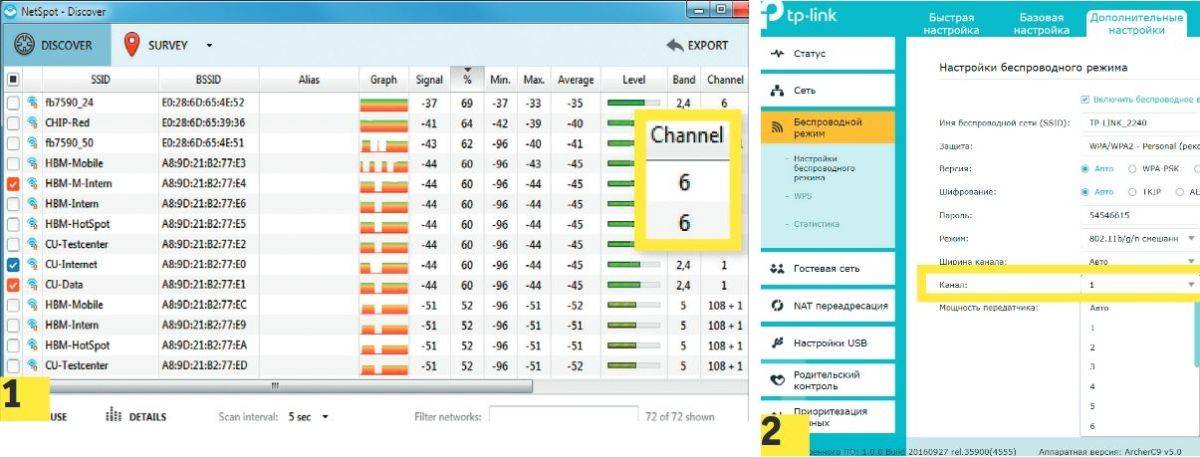Image resolution: width=1200 pixels, height=457 pixels.
Task: Select the Авто radio for Версия
Action: 1085,168
